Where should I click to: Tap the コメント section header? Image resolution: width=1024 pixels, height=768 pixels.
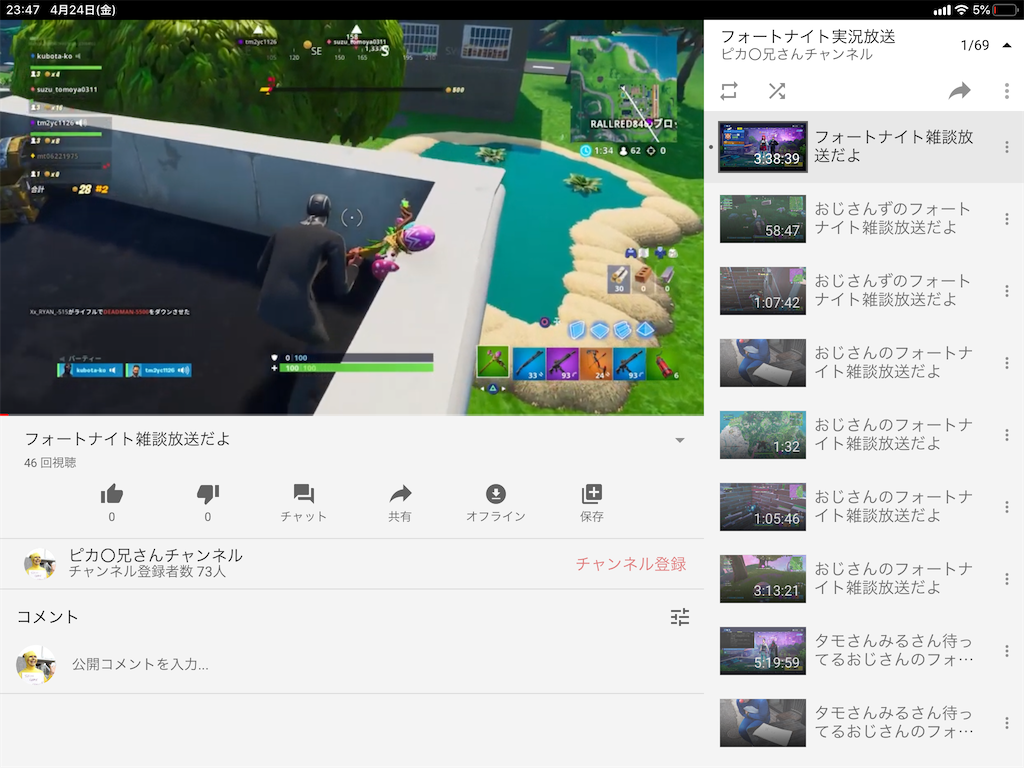pos(47,617)
